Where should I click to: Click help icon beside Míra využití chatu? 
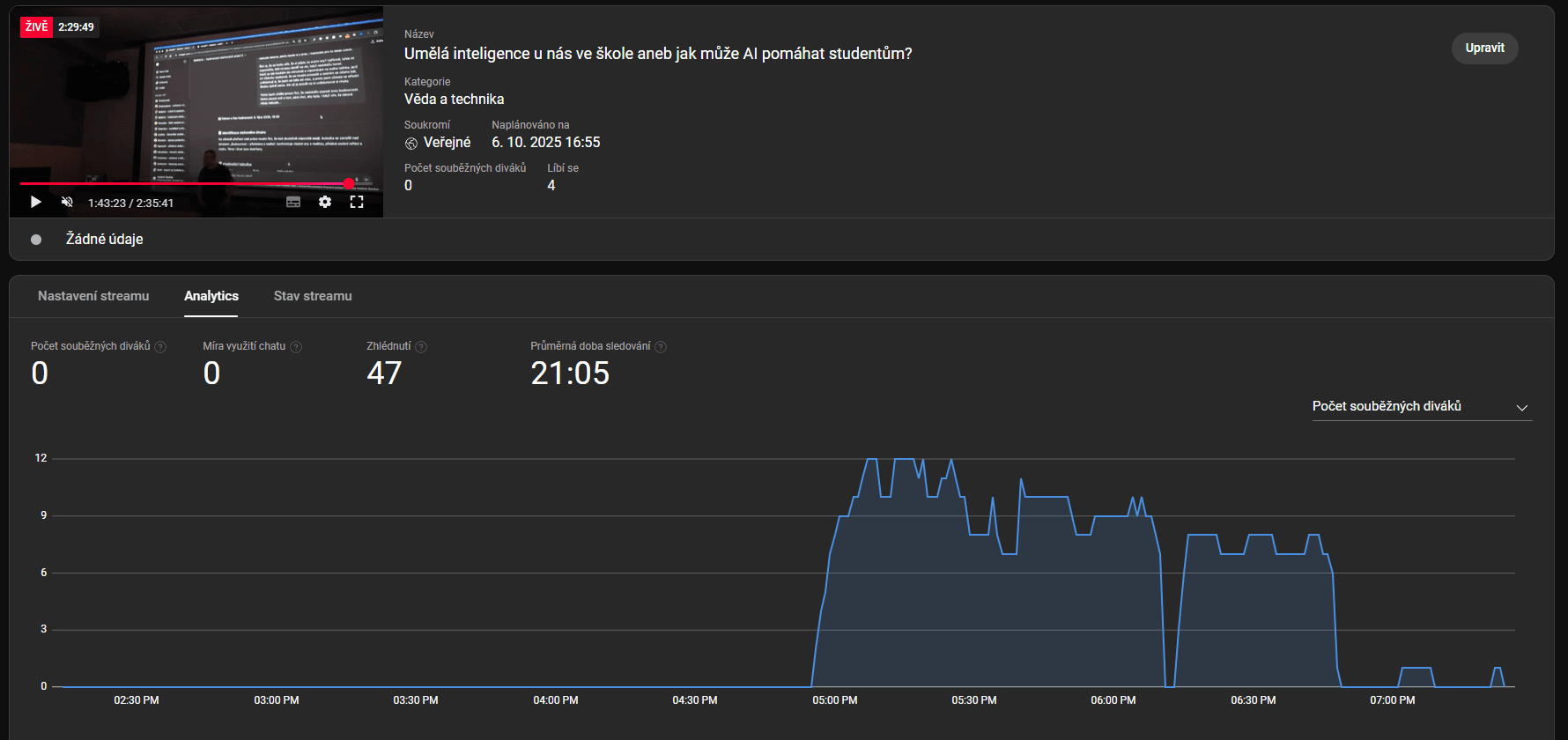pos(296,347)
